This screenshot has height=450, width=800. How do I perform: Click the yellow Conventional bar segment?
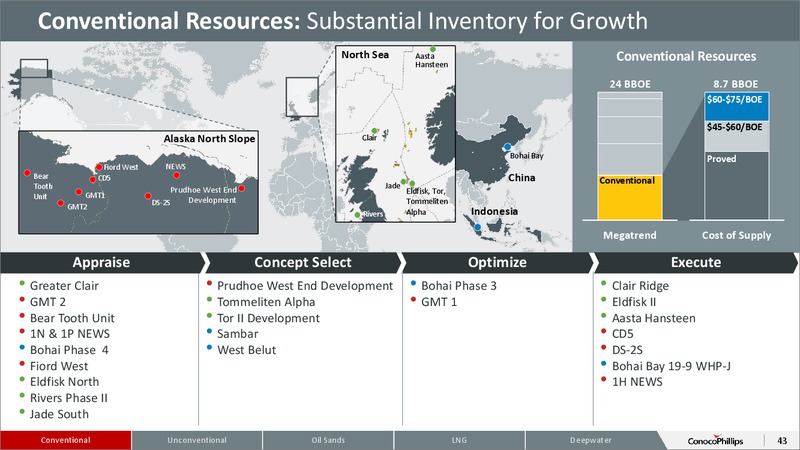tap(630, 197)
